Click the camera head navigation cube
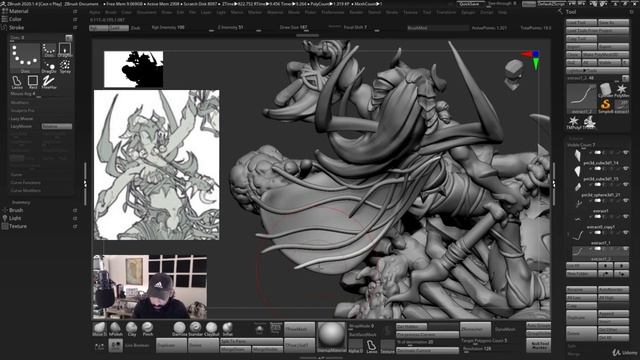640x360 pixels. click(513, 74)
